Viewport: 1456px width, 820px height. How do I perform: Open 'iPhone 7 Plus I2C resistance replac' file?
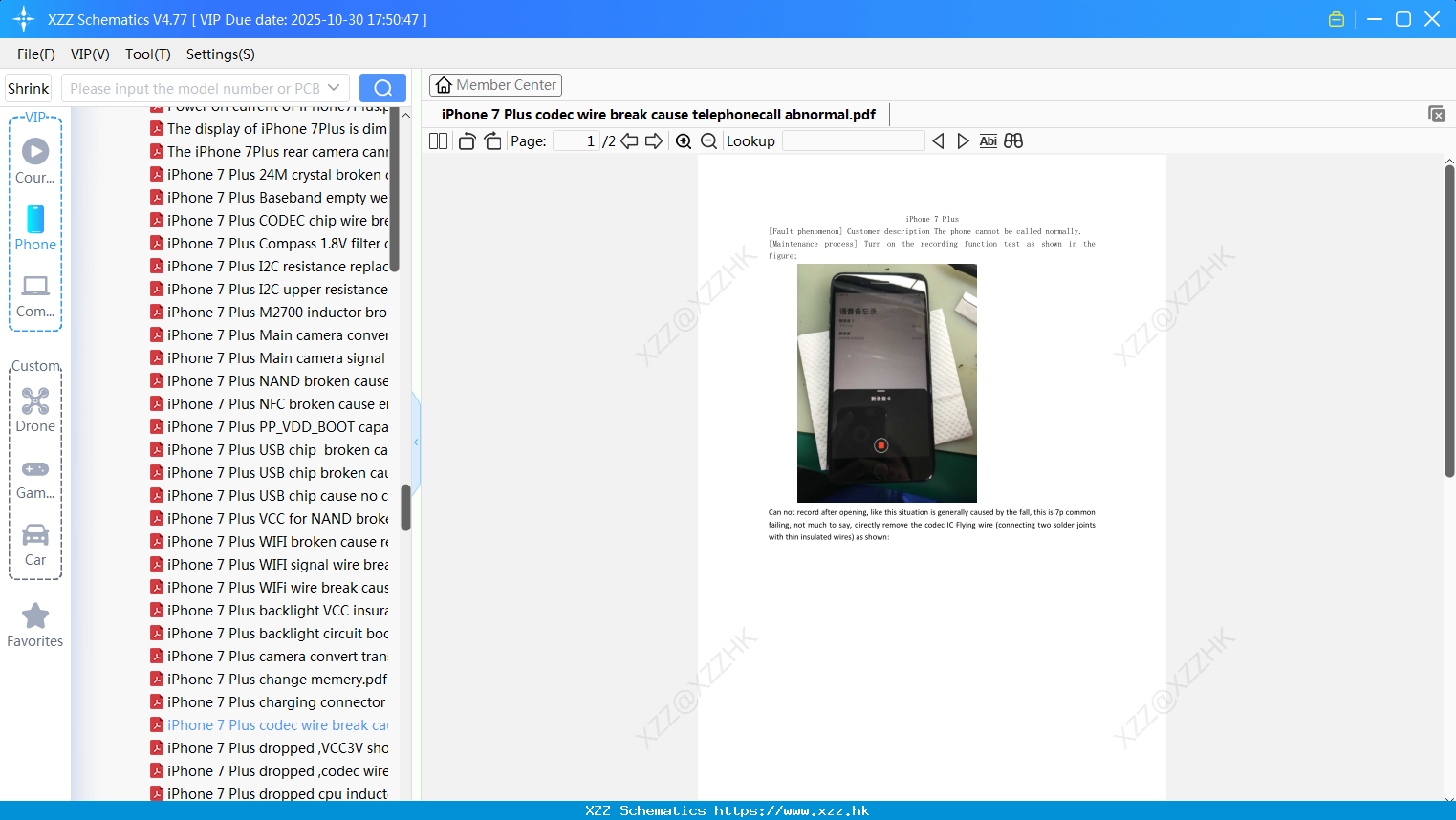point(270,267)
